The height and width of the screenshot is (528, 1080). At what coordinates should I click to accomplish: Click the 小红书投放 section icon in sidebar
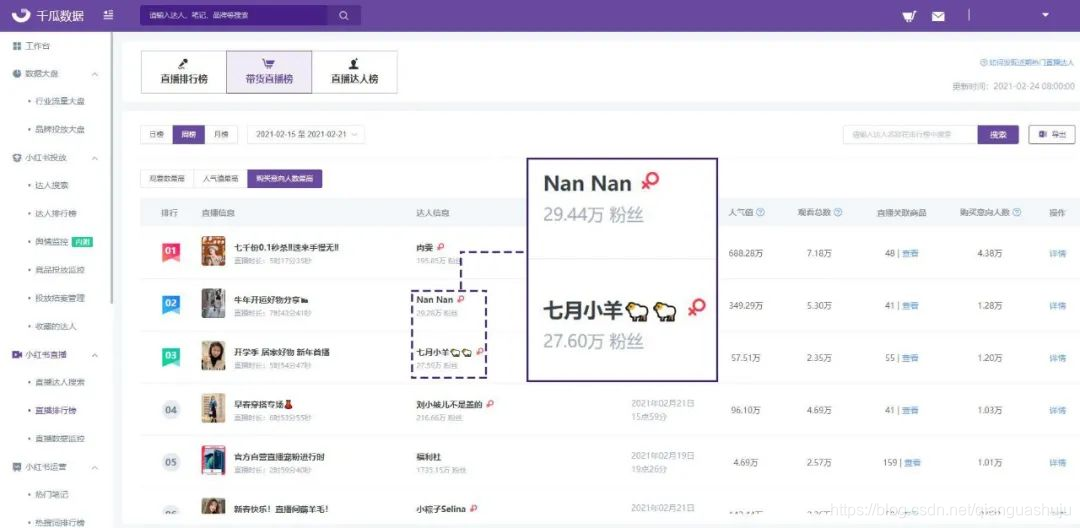point(17,158)
